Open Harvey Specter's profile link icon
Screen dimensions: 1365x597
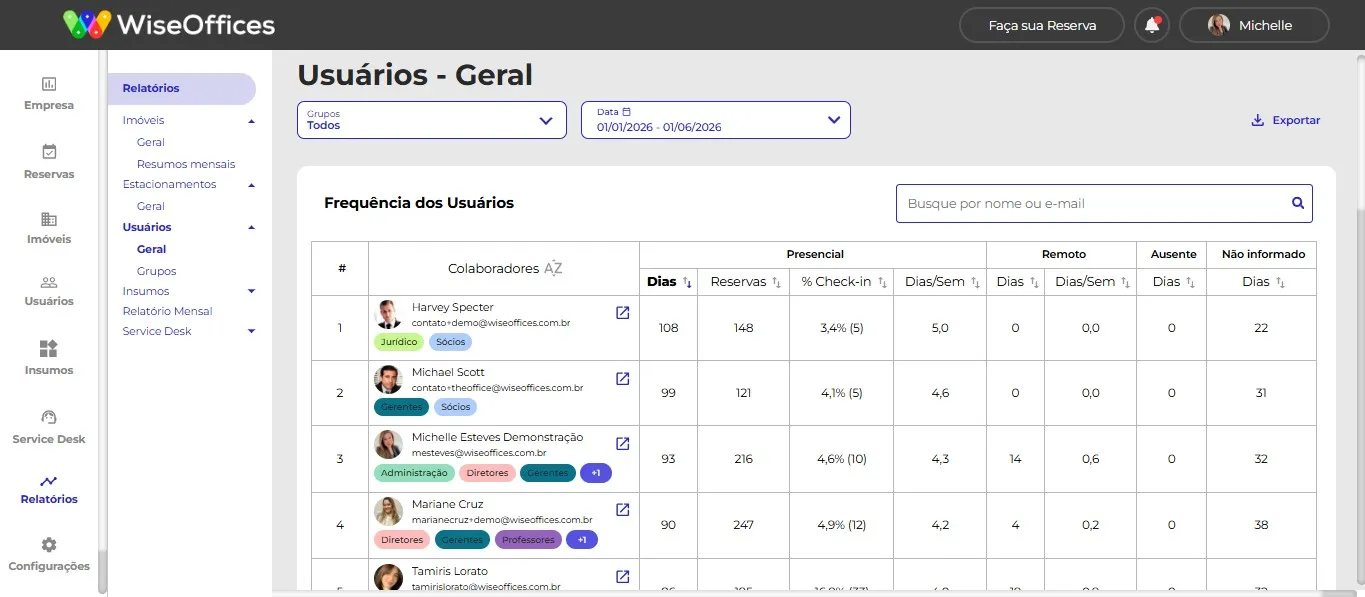click(x=622, y=313)
